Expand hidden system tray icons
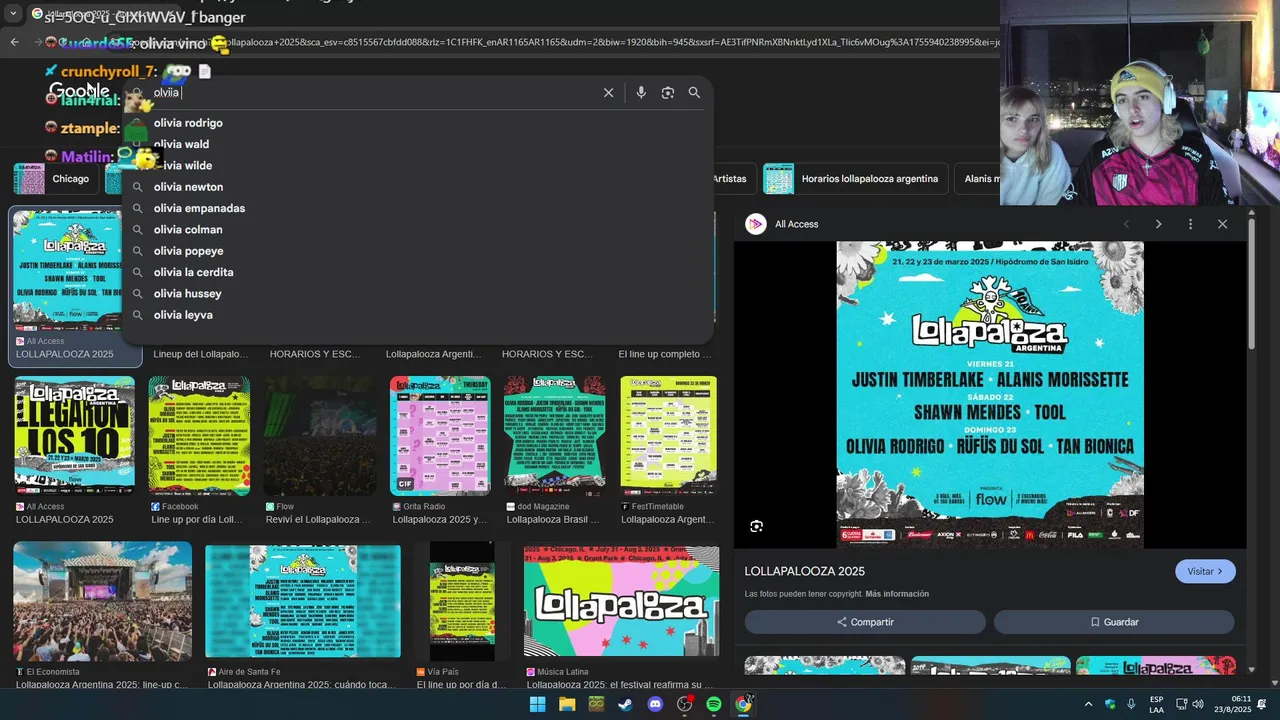The image size is (1280, 720). [x=1088, y=704]
